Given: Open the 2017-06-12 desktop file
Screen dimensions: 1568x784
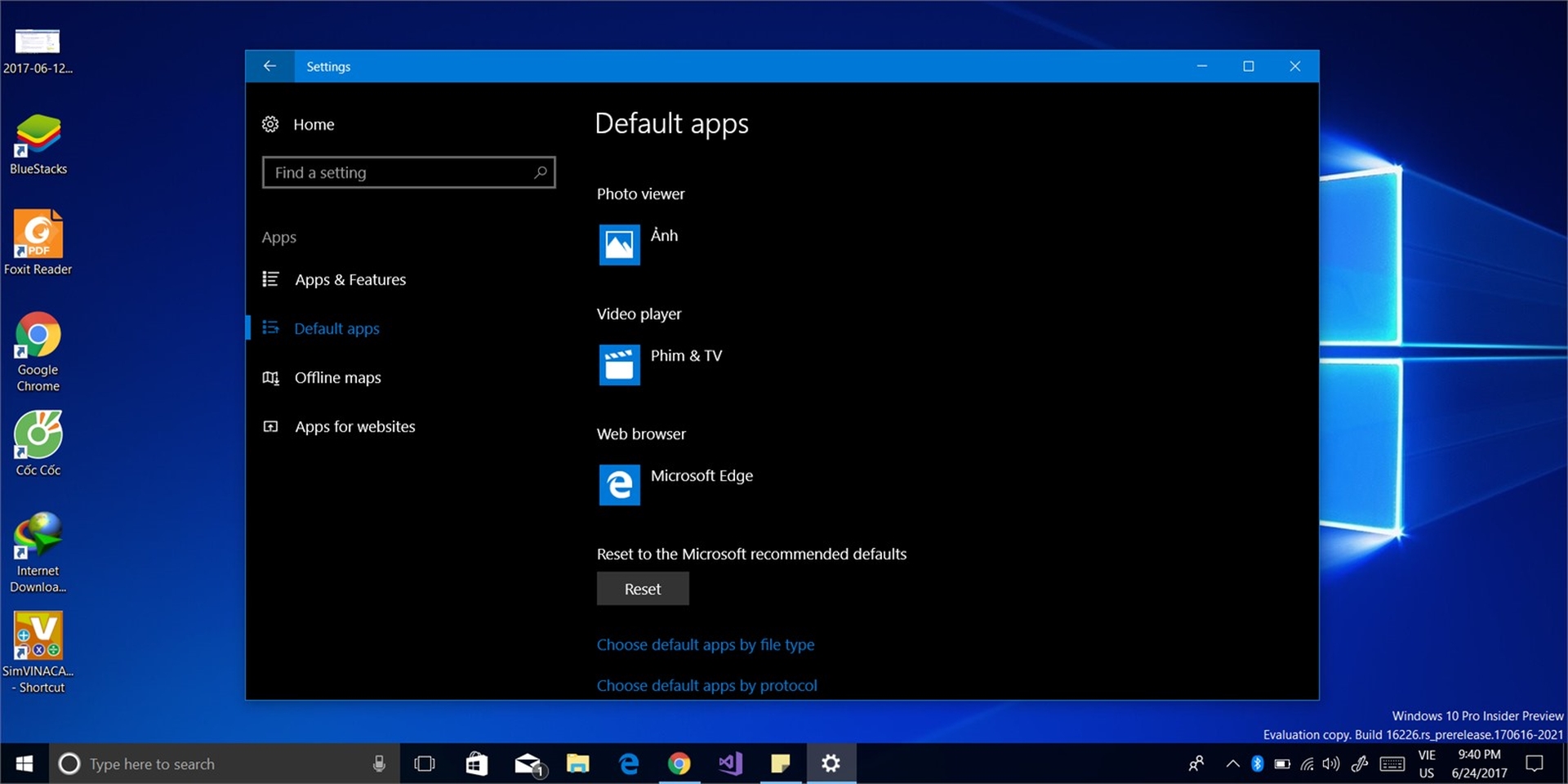Looking at the screenshot, I should 38,51.
